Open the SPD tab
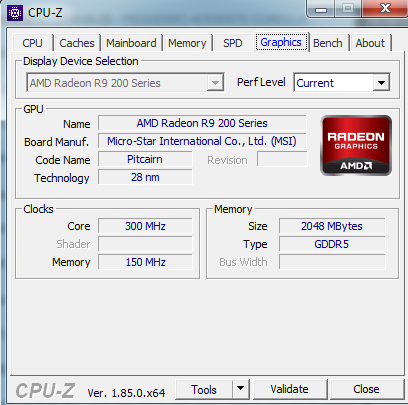Image resolution: width=408 pixels, height=405 pixels. pyautogui.click(x=233, y=43)
